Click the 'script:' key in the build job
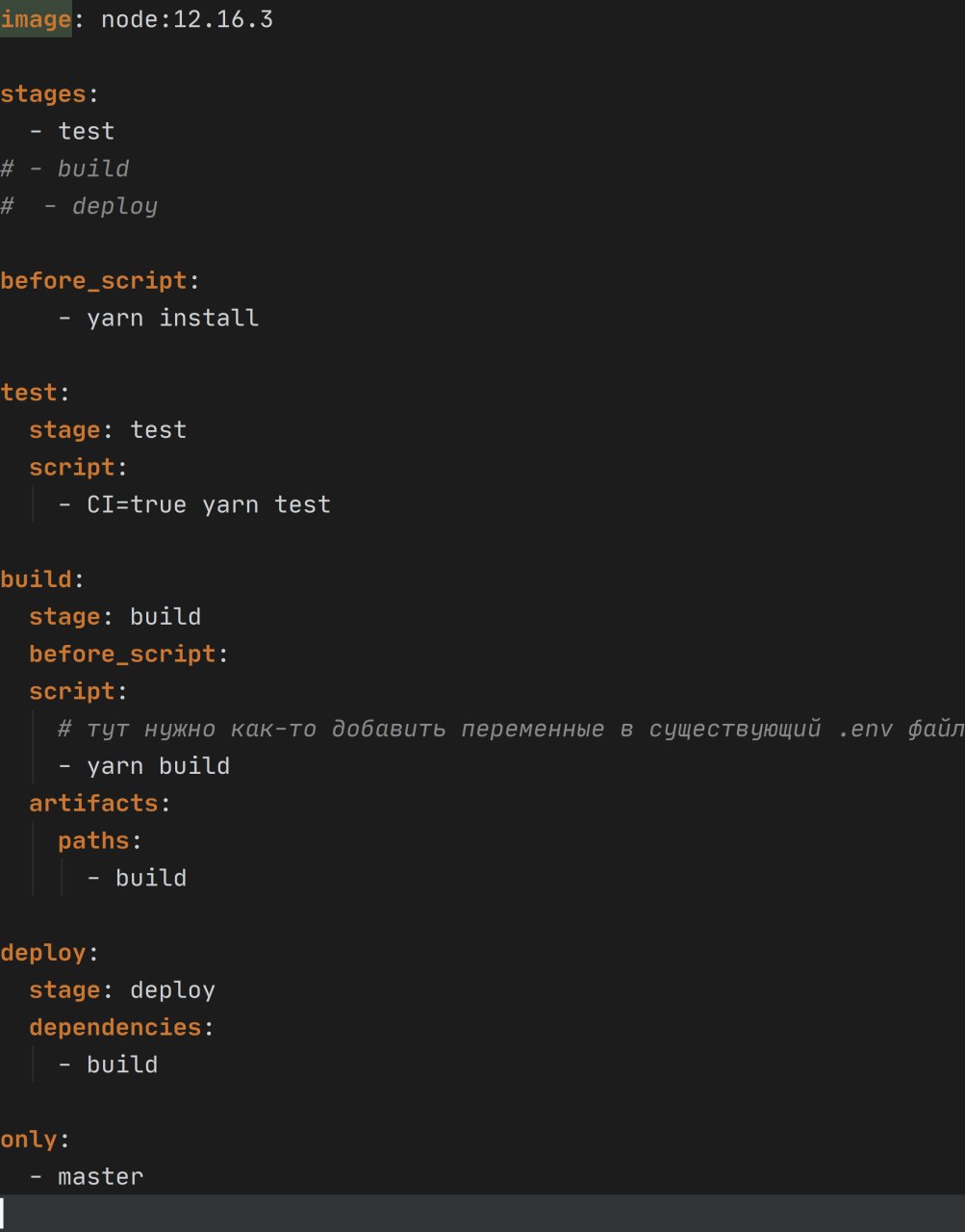This screenshot has width=965, height=1232. coord(79,692)
